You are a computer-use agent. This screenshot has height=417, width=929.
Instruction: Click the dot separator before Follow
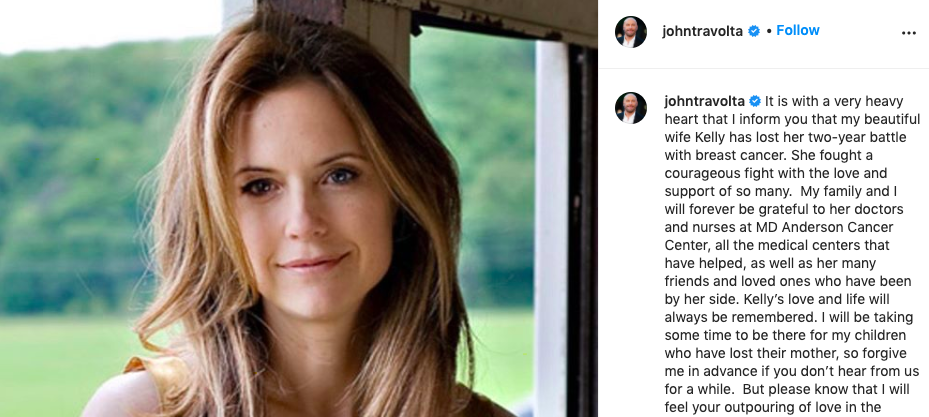[x=768, y=31]
